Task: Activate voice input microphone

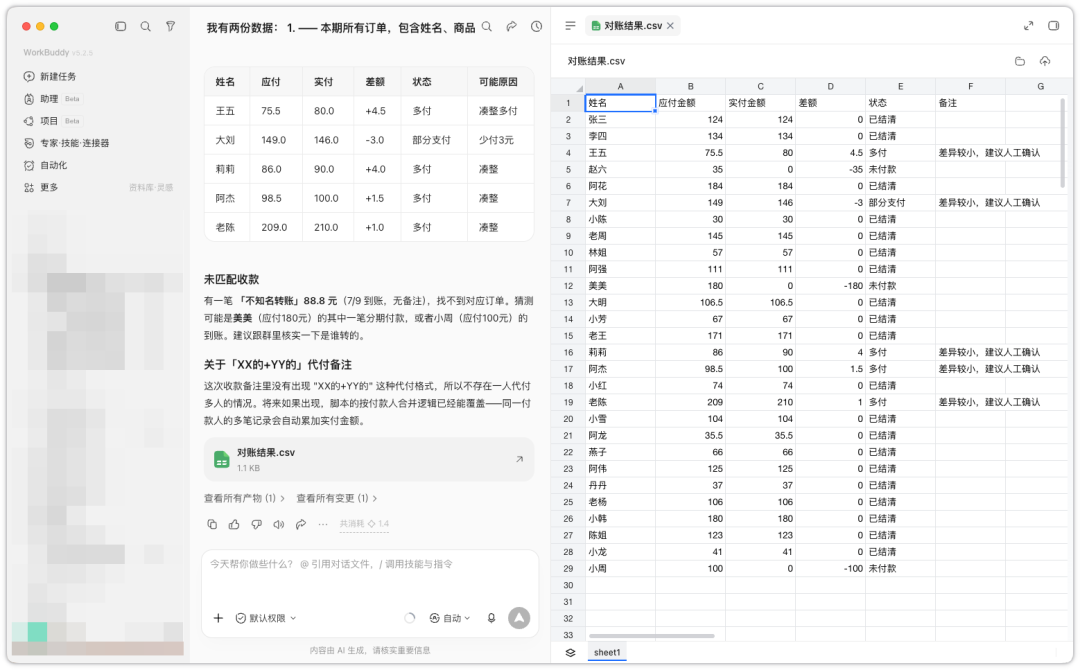Action: [x=491, y=618]
